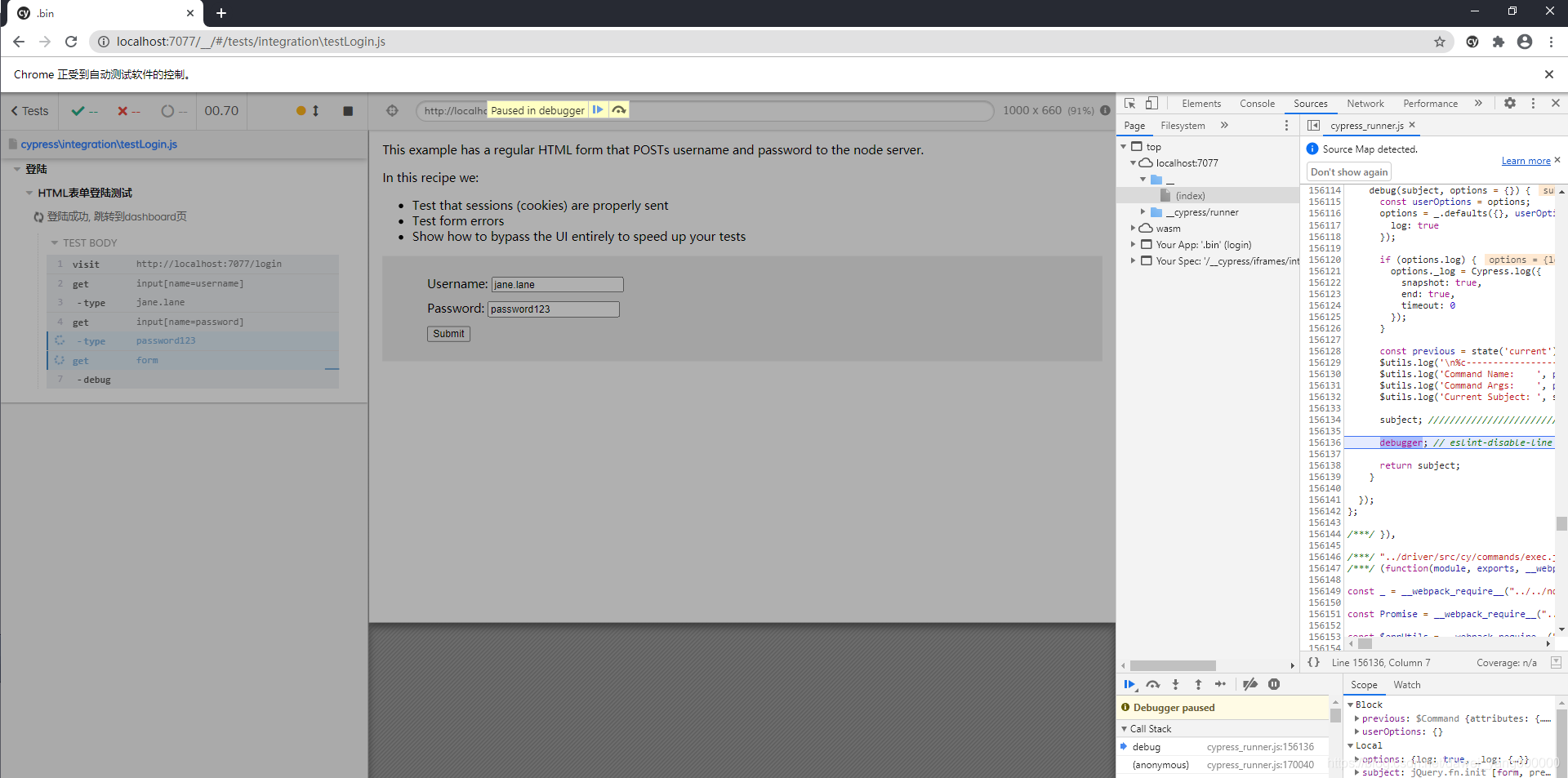
Task: Click resume icon in Paused overlay
Action: [598, 109]
